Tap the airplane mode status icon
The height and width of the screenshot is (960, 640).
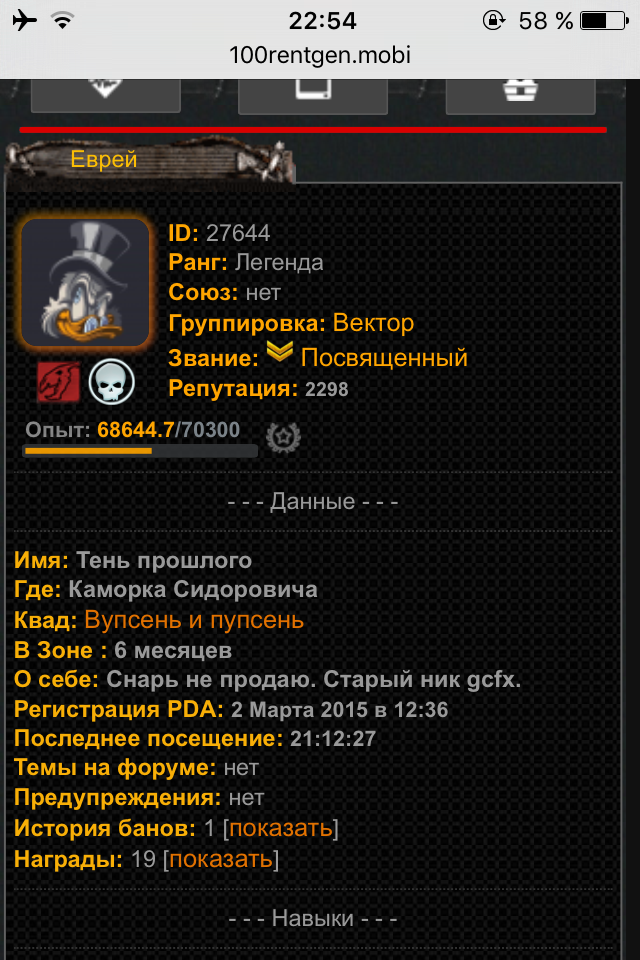pos(24,20)
